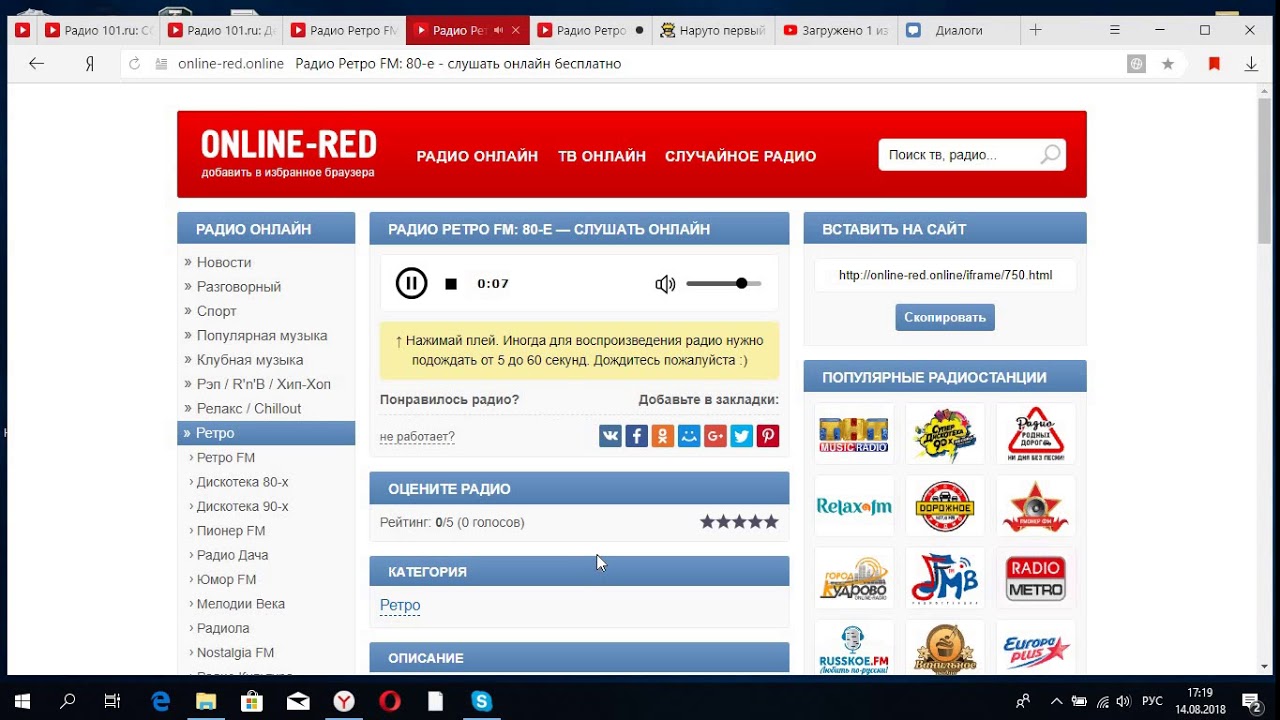Share on Odnoklassniki icon
The width and height of the screenshot is (1280, 720).
[663, 436]
